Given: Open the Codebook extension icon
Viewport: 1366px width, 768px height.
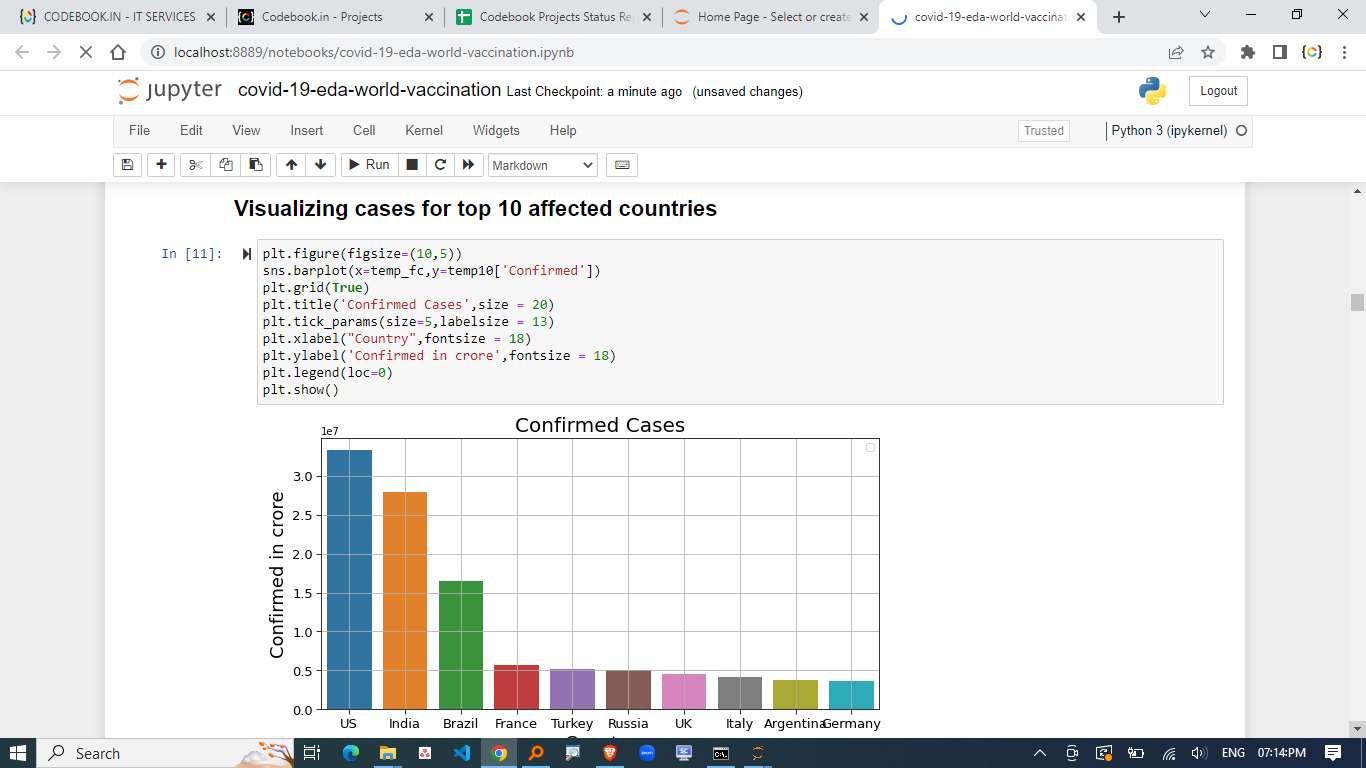Looking at the screenshot, I should [1312, 52].
